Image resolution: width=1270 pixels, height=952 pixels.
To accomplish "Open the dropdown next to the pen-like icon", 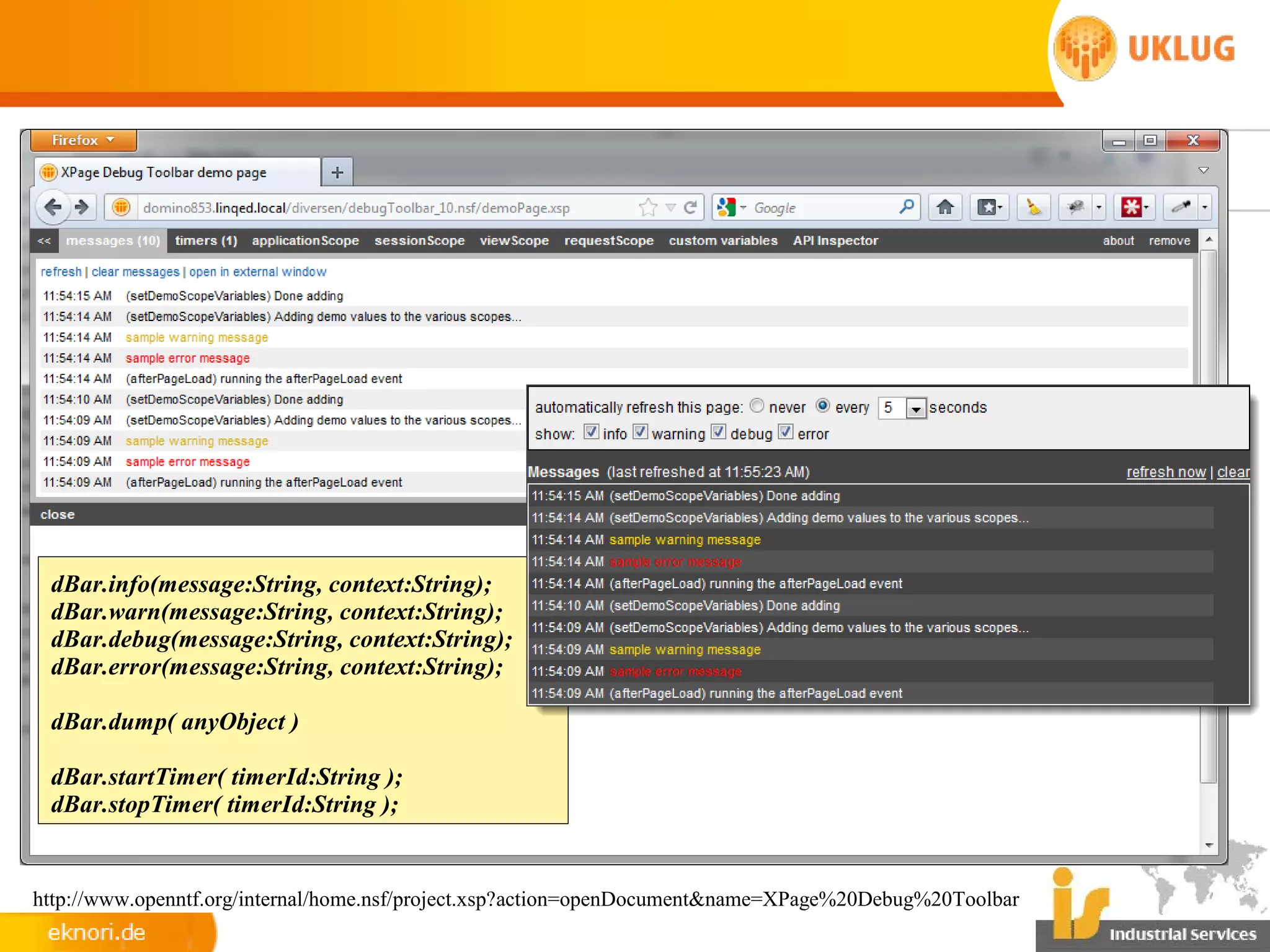I will coord(1204,207).
